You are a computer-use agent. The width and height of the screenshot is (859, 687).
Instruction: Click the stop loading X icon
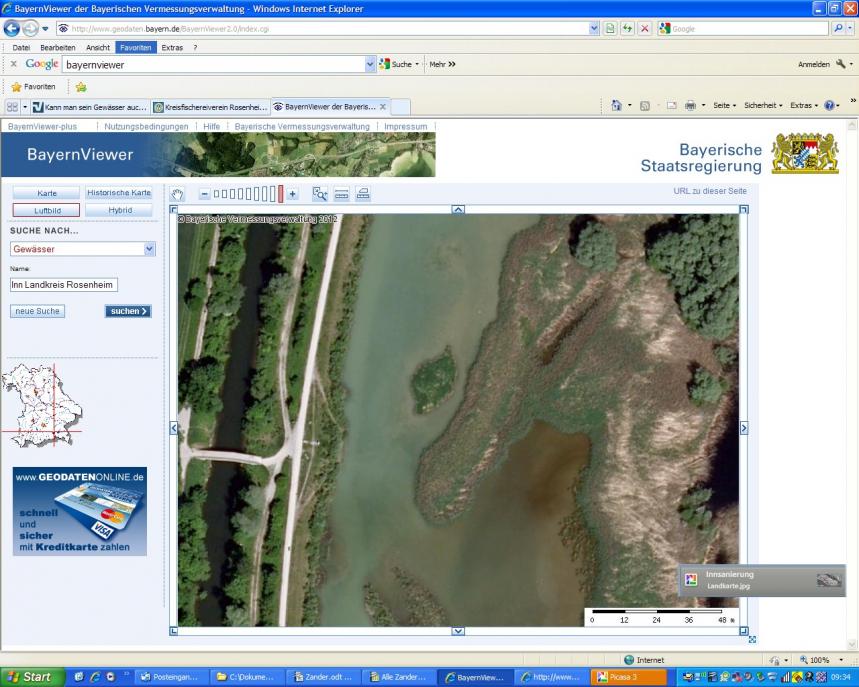(645, 28)
